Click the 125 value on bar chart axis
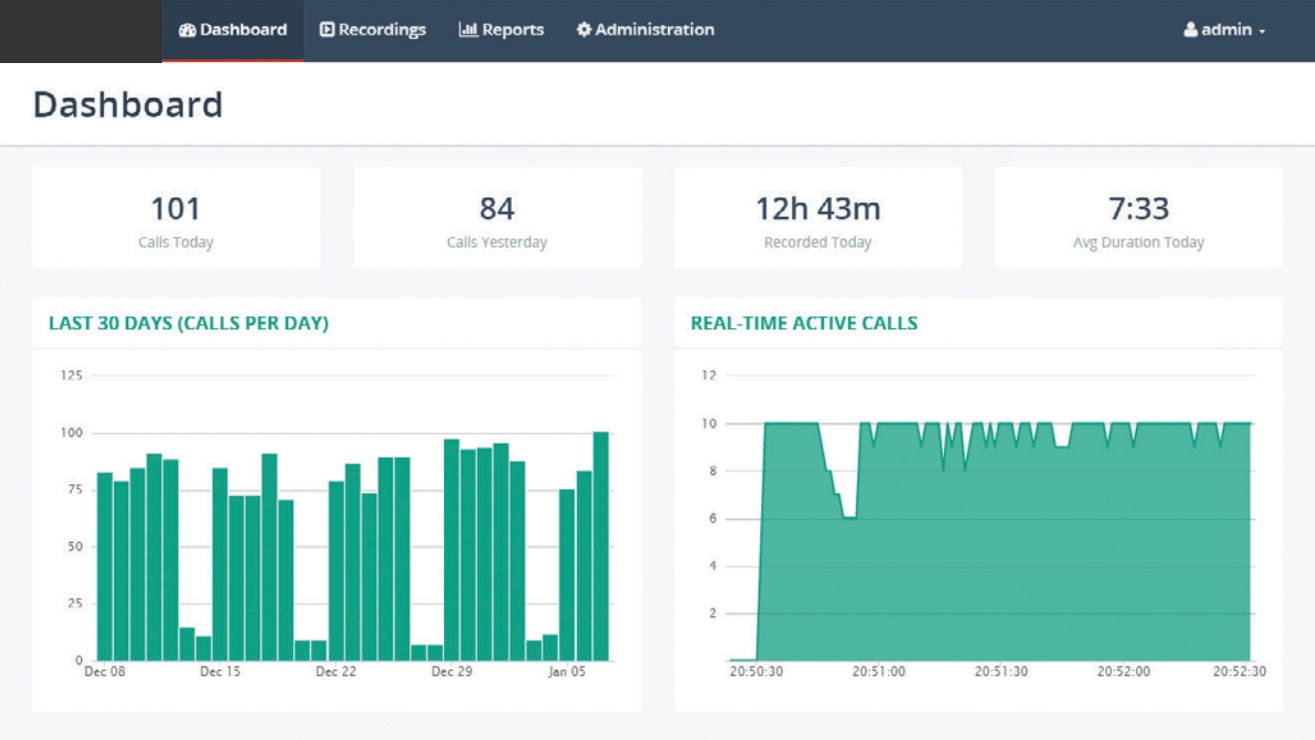This screenshot has height=740, width=1315. (72, 376)
